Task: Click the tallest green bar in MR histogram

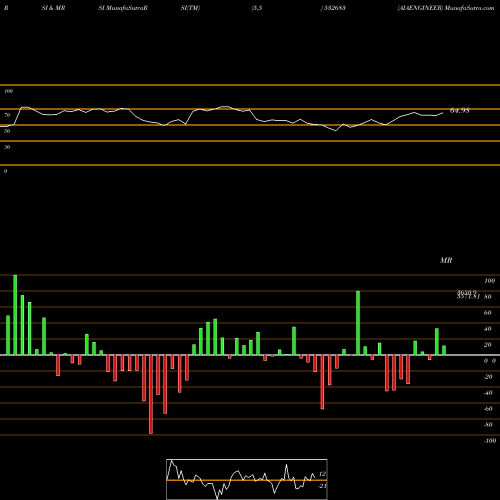Action: pos(15,315)
